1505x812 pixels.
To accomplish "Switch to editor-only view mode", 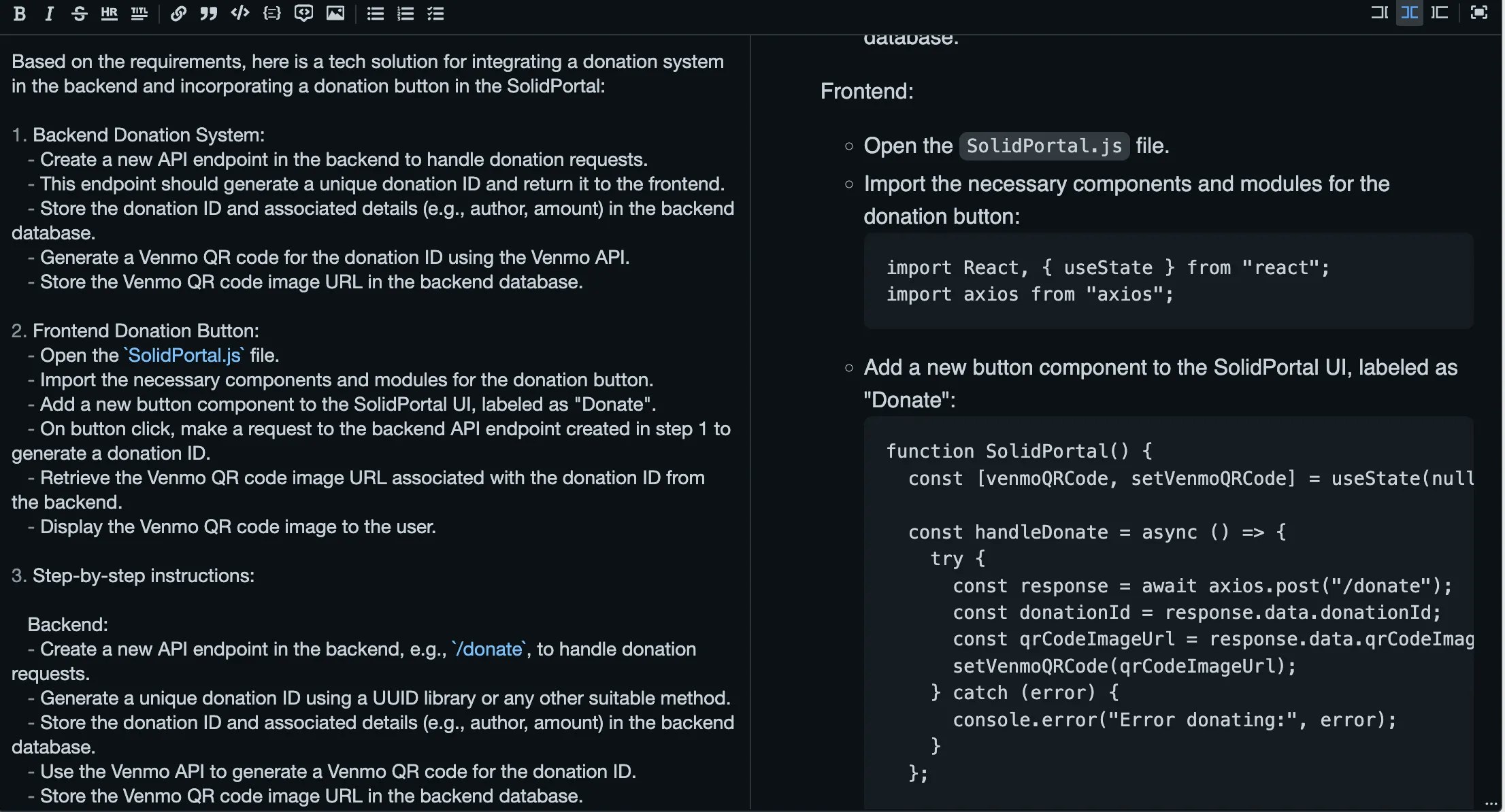I will 1379,13.
